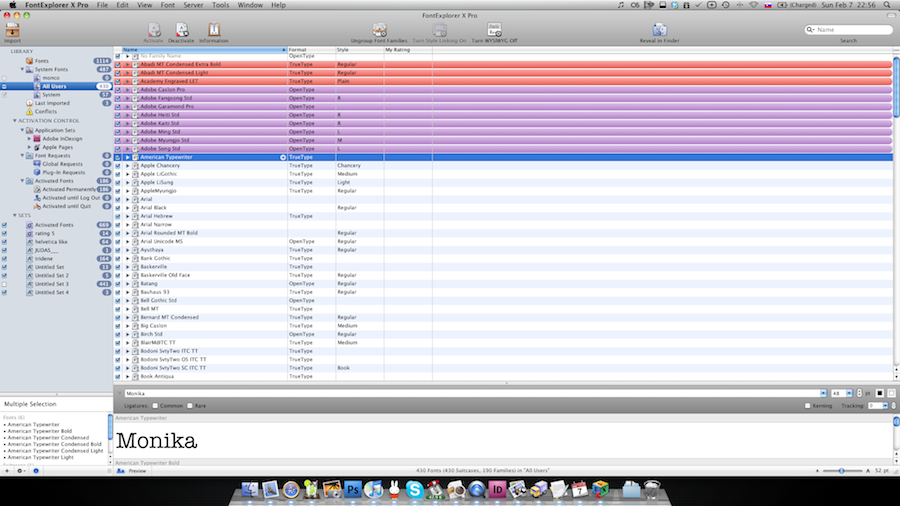Uncheck the Apple Chancery font checkbox
The width and height of the screenshot is (900, 506).
tap(118, 165)
